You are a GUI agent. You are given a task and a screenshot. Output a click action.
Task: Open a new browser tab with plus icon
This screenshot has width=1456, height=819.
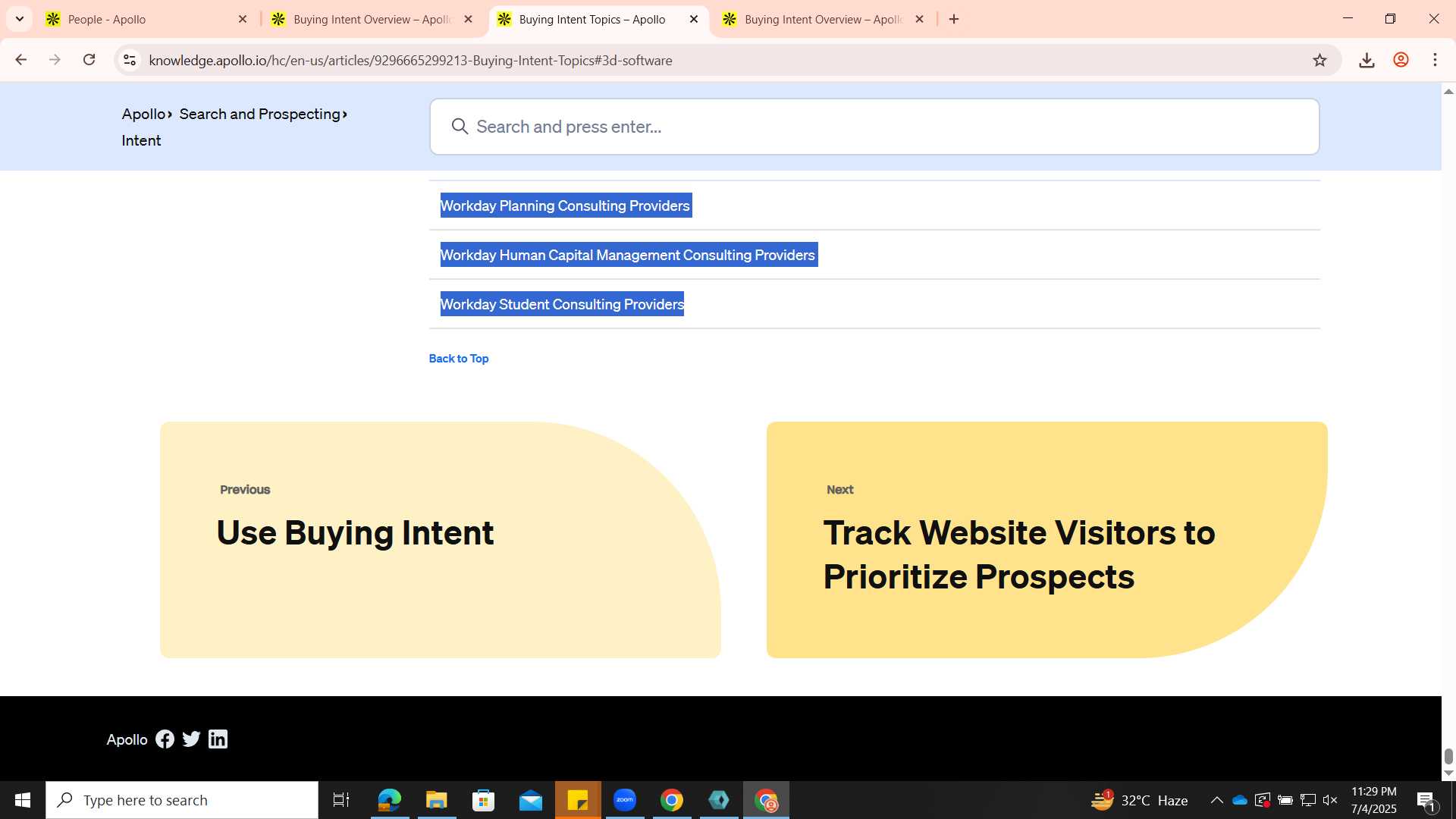pyautogui.click(x=954, y=19)
